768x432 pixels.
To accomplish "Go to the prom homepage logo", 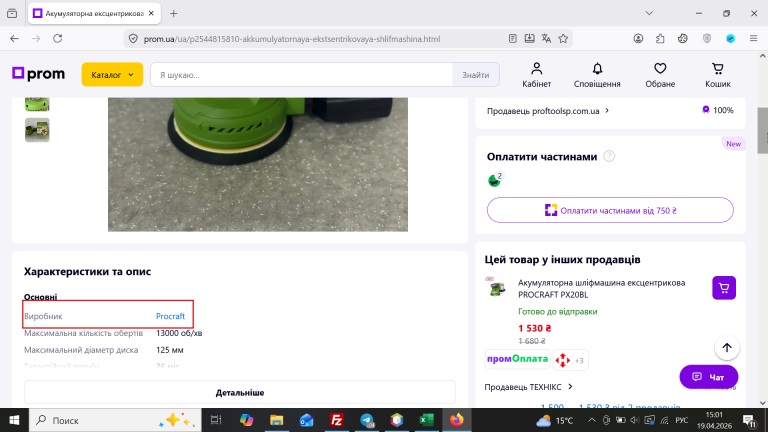I will pos(38,74).
